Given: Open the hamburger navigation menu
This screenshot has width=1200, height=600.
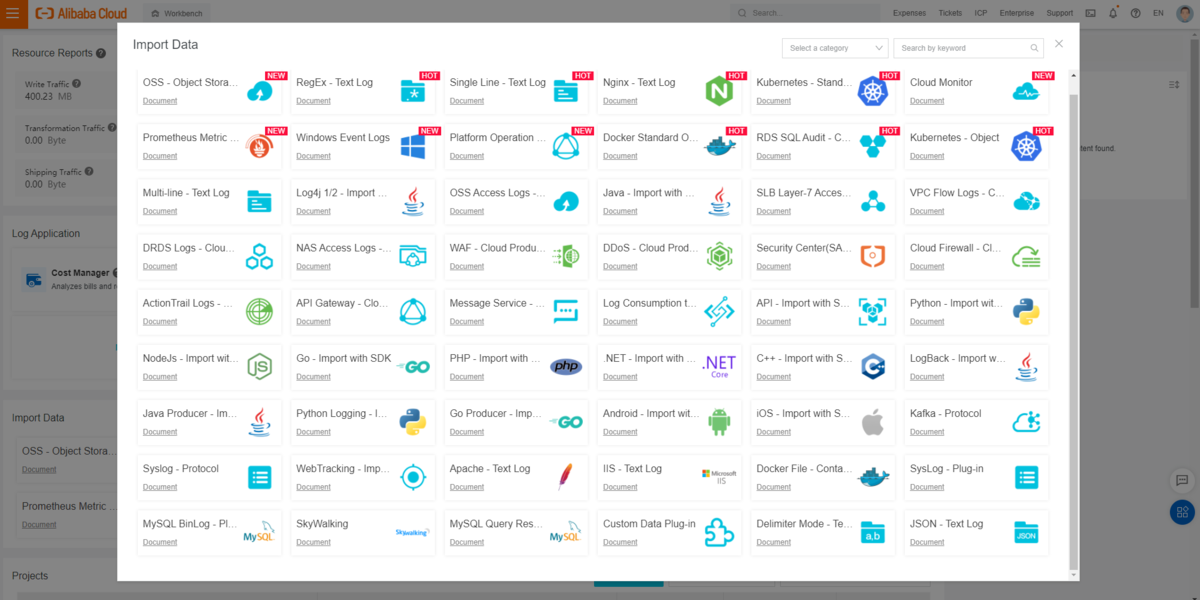Looking at the screenshot, I should pyautogui.click(x=12, y=13).
